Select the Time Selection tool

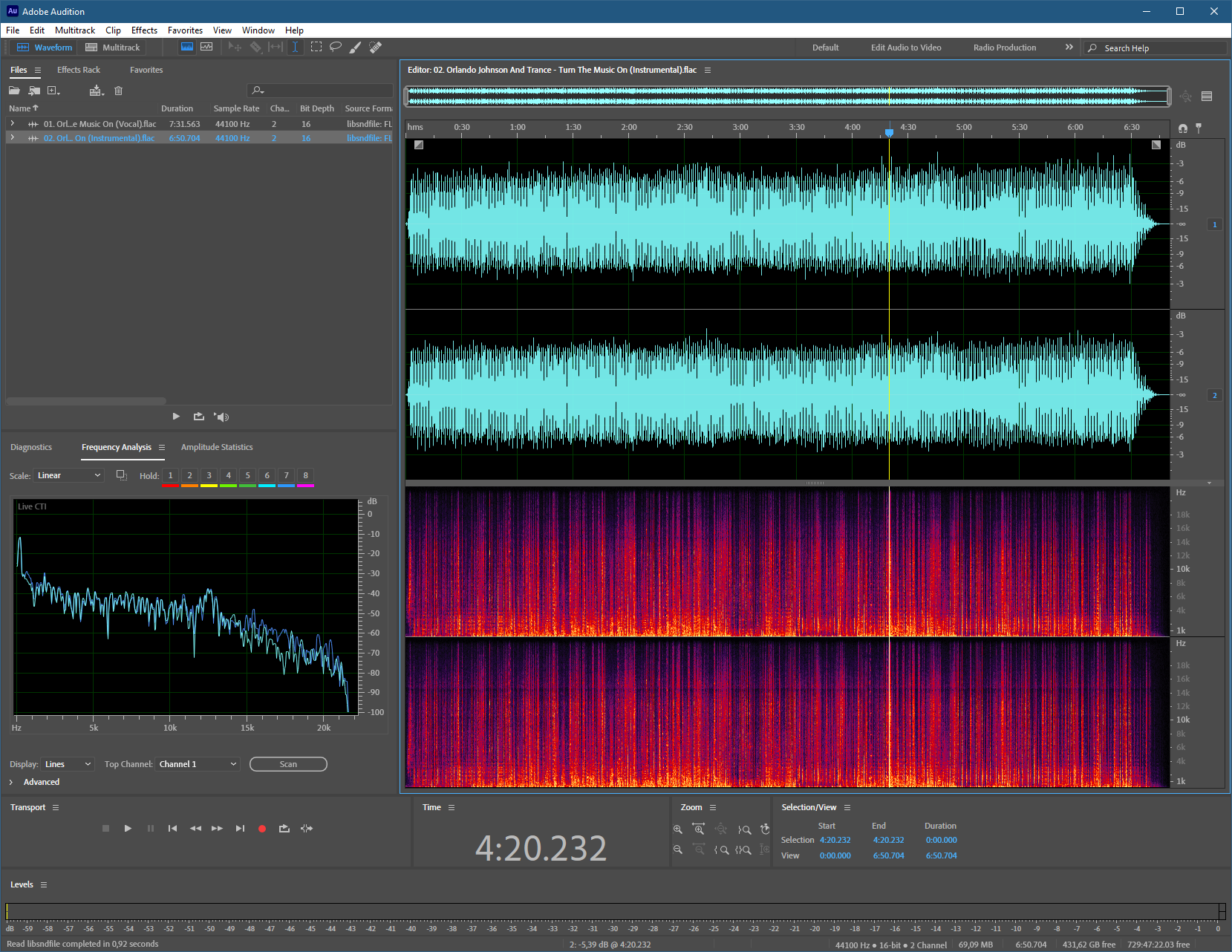coord(295,47)
